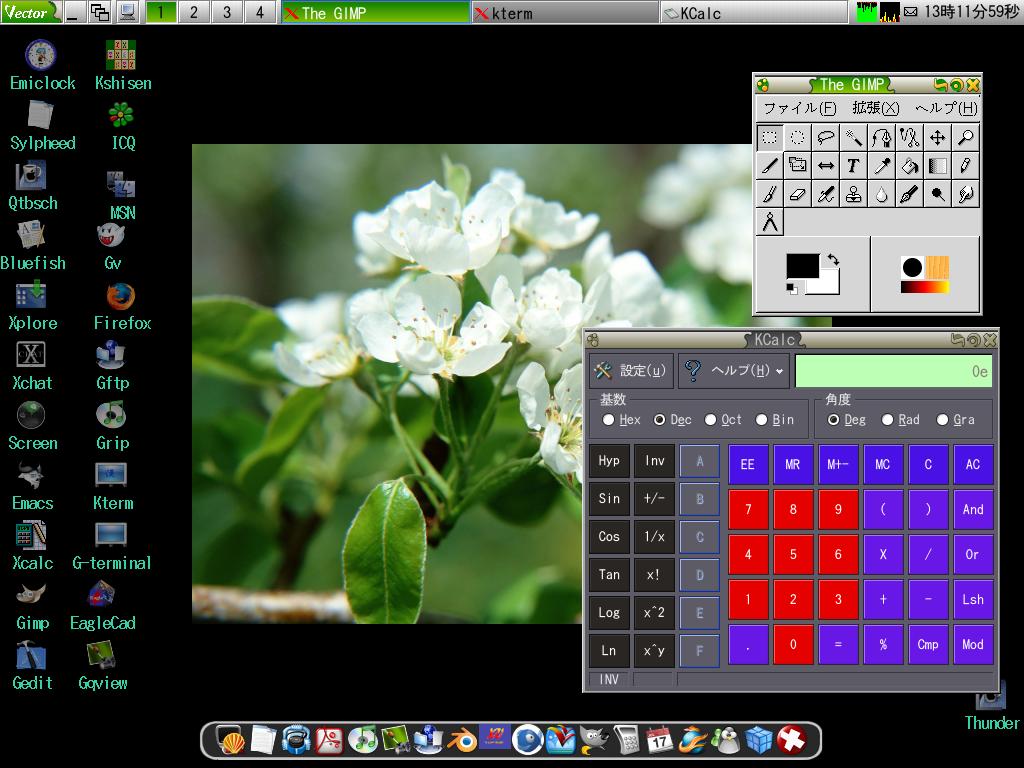Screen dimensions: 1024x768
Task: Choose the Bucket Fill tool
Action: tap(909, 166)
